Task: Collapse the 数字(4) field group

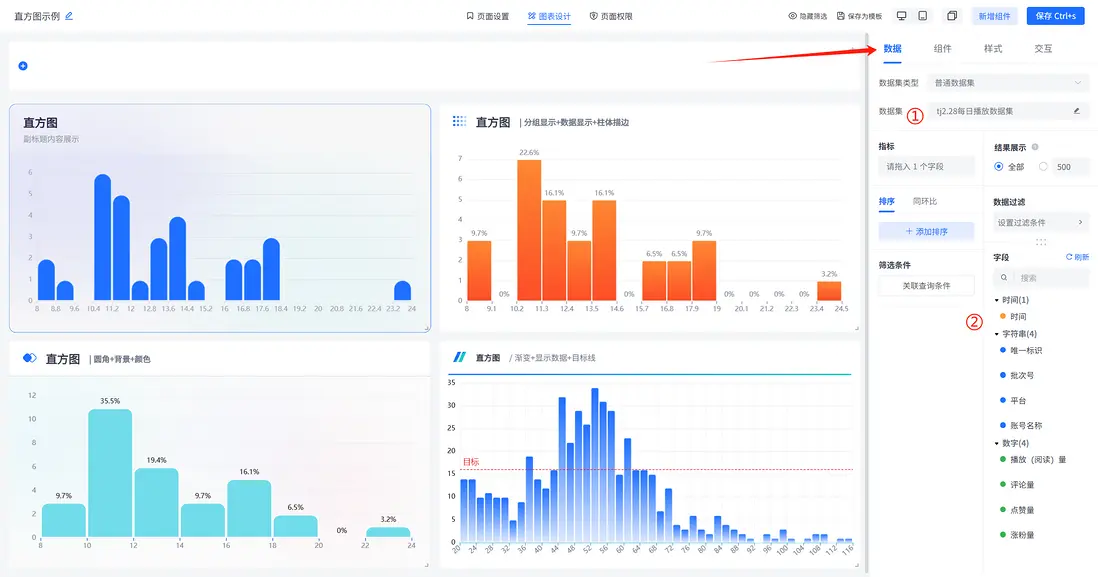Action: [x=997, y=443]
